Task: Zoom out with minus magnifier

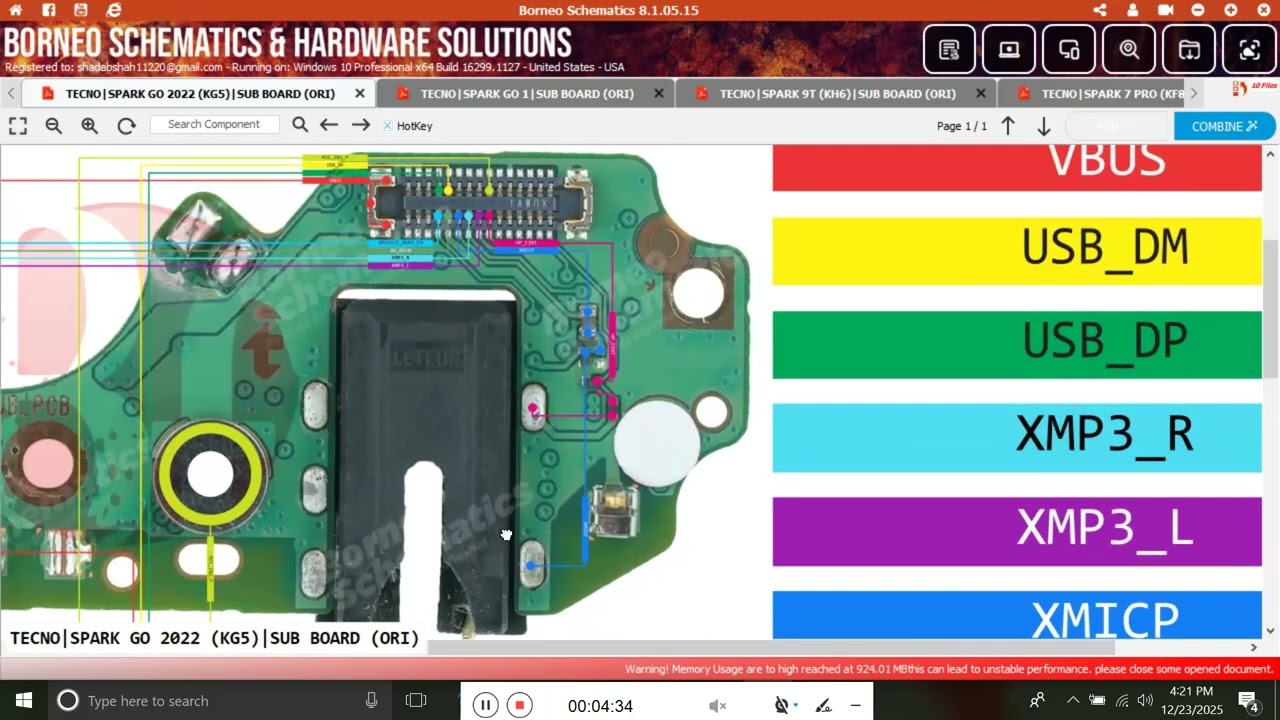Action: point(54,126)
